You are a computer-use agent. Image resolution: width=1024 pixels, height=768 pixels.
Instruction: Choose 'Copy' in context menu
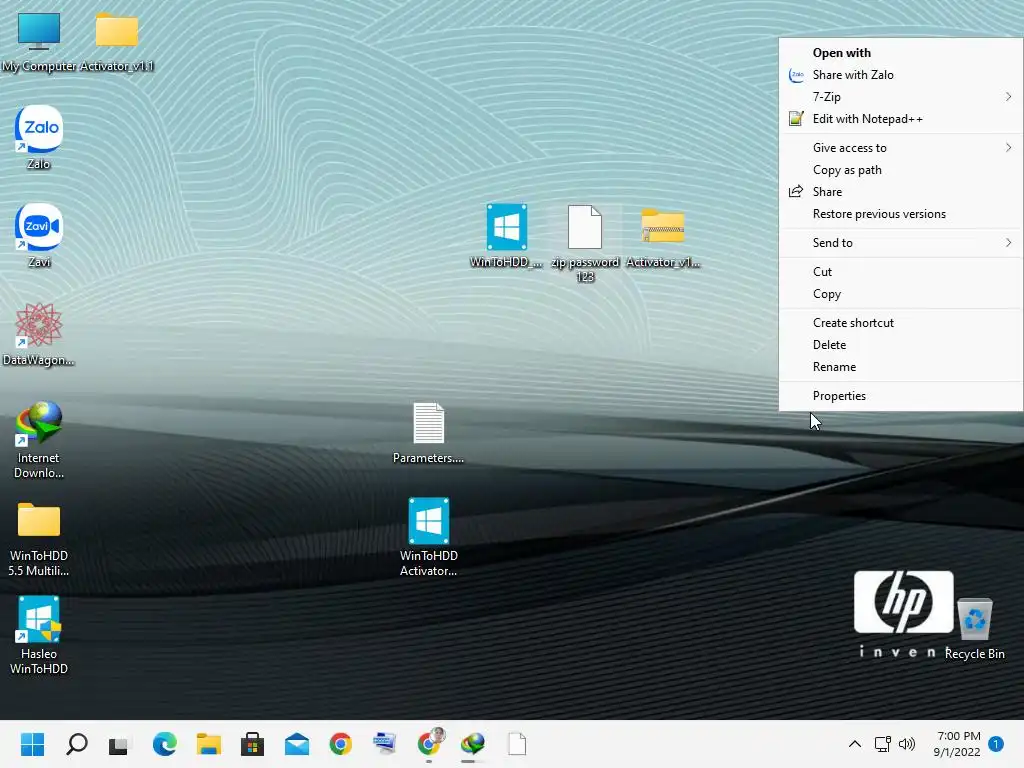[901, 294]
